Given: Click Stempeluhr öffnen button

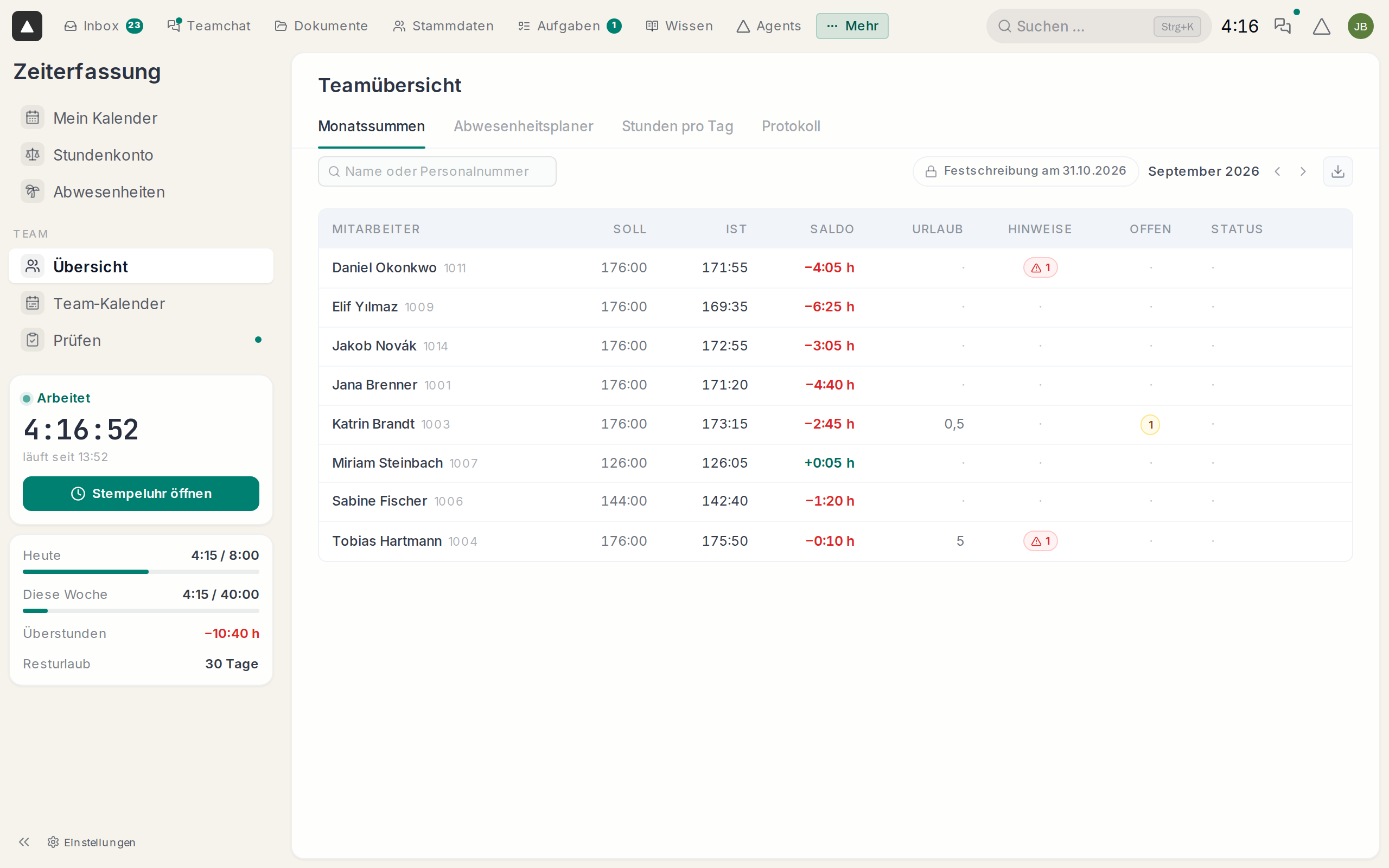Looking at the screenshot, I should click(x=141, y=494).
